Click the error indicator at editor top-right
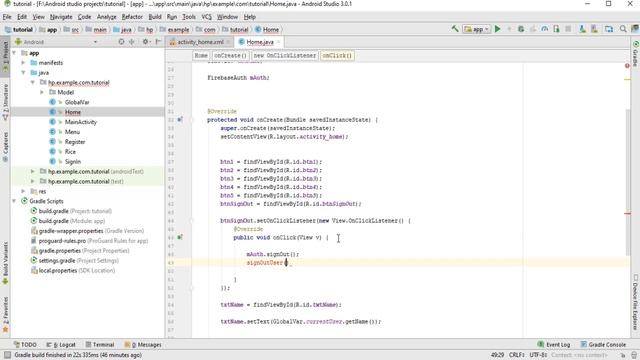The image size is (640, 360). (x=627, y=66)
